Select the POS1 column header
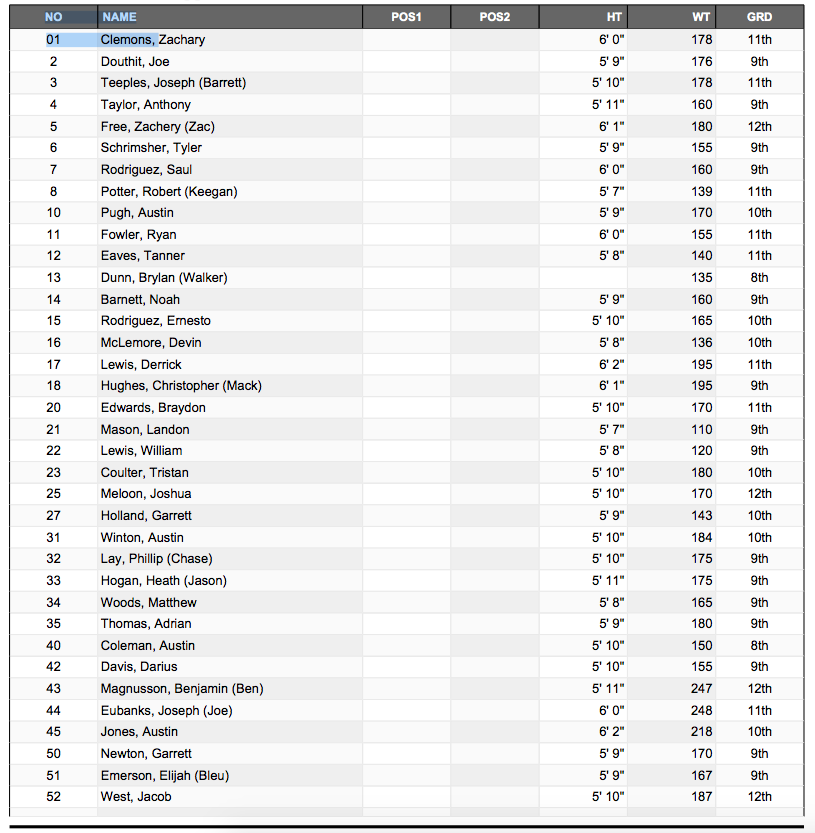 pyautogui.click(x=406, y=17)
